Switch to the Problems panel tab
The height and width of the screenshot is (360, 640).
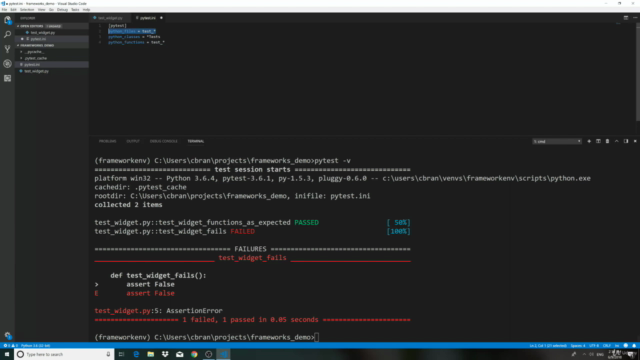click(107, 141)
